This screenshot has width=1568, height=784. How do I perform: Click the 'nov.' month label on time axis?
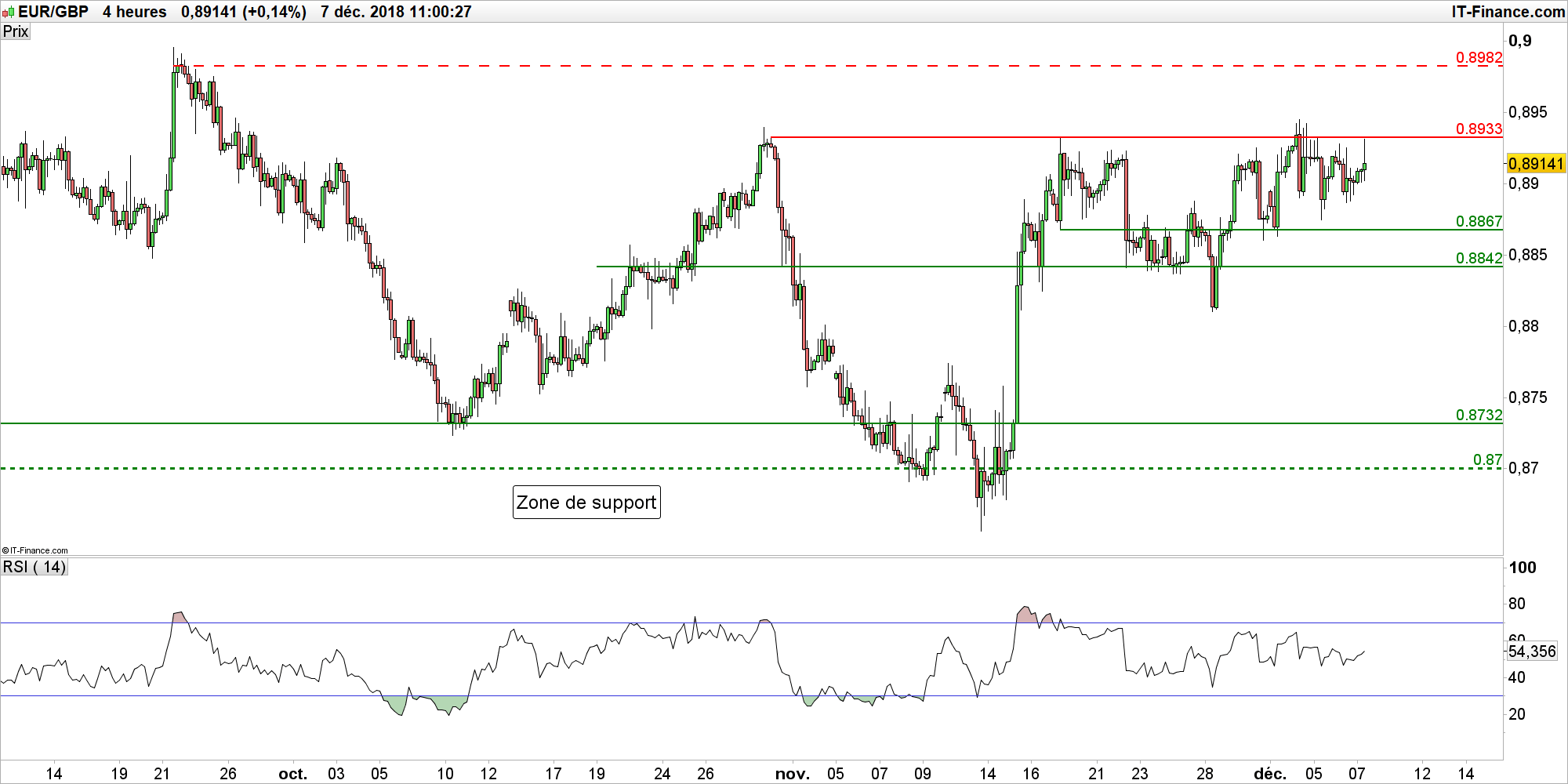793,774
